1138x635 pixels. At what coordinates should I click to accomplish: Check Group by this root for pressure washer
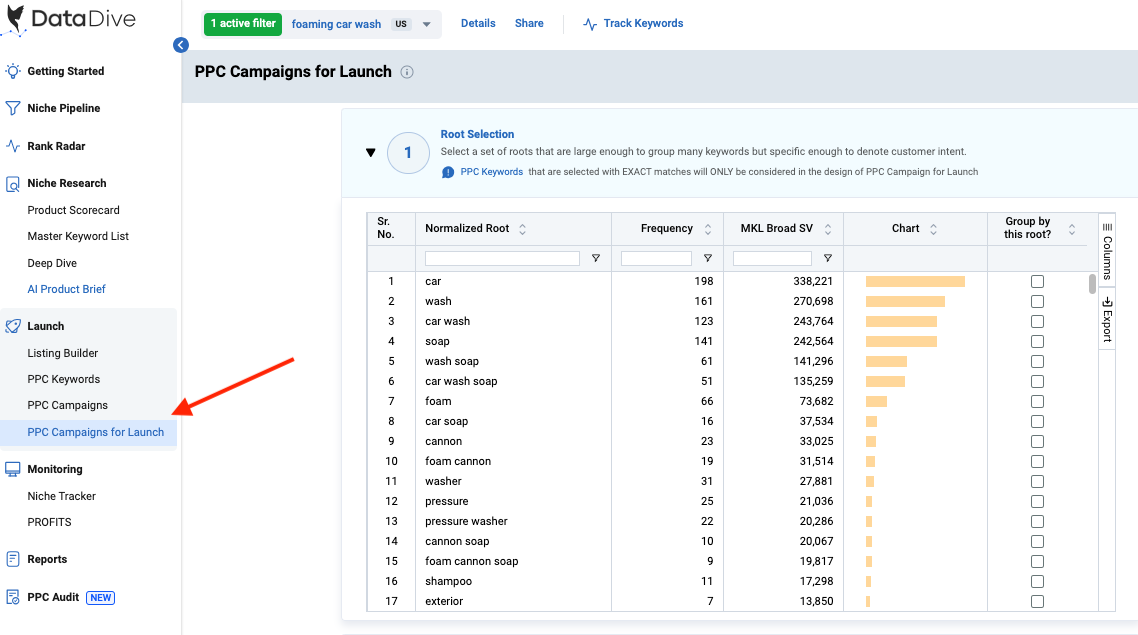click(1037, 521)
